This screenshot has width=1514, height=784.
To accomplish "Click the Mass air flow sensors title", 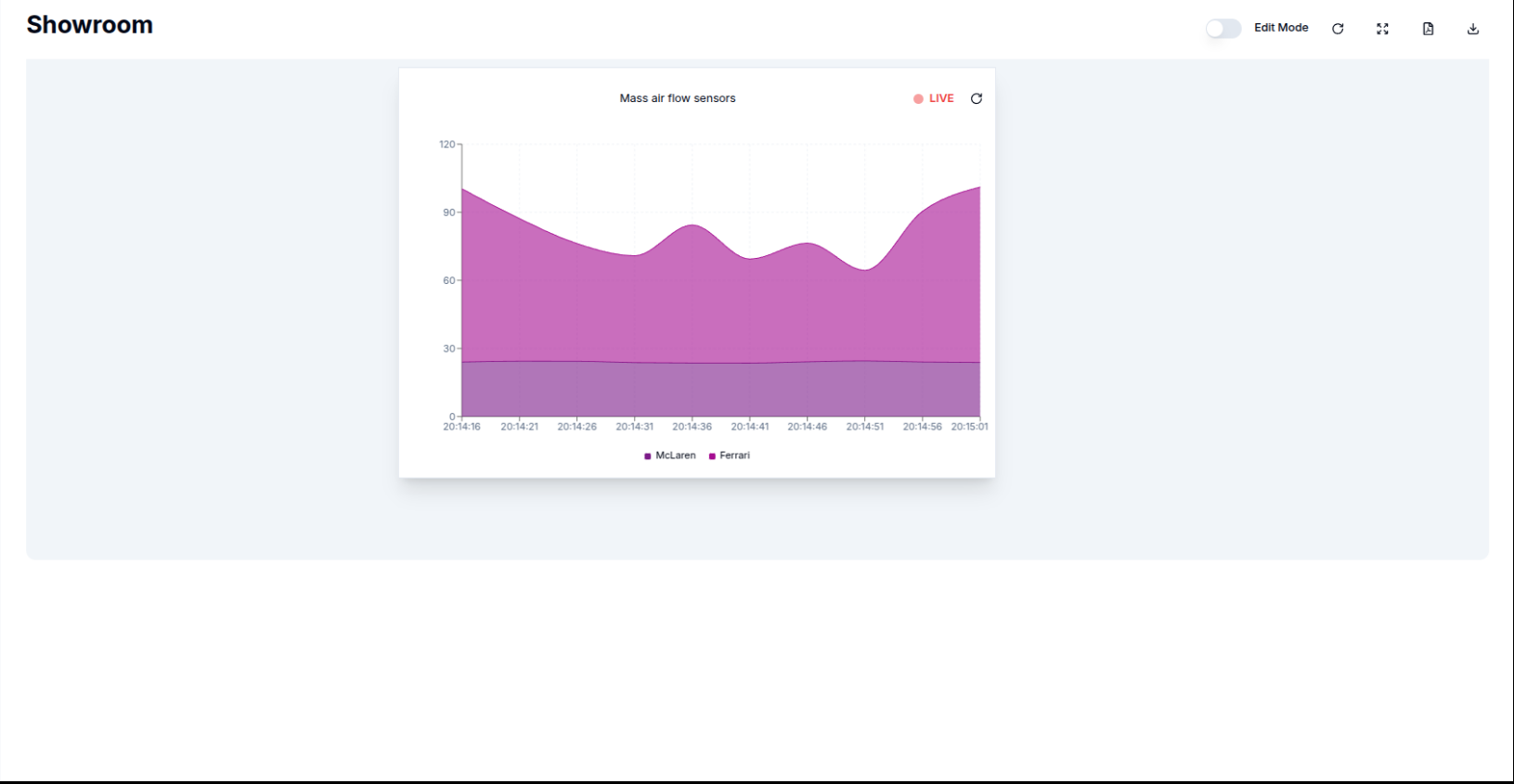I will pos(678,98).
